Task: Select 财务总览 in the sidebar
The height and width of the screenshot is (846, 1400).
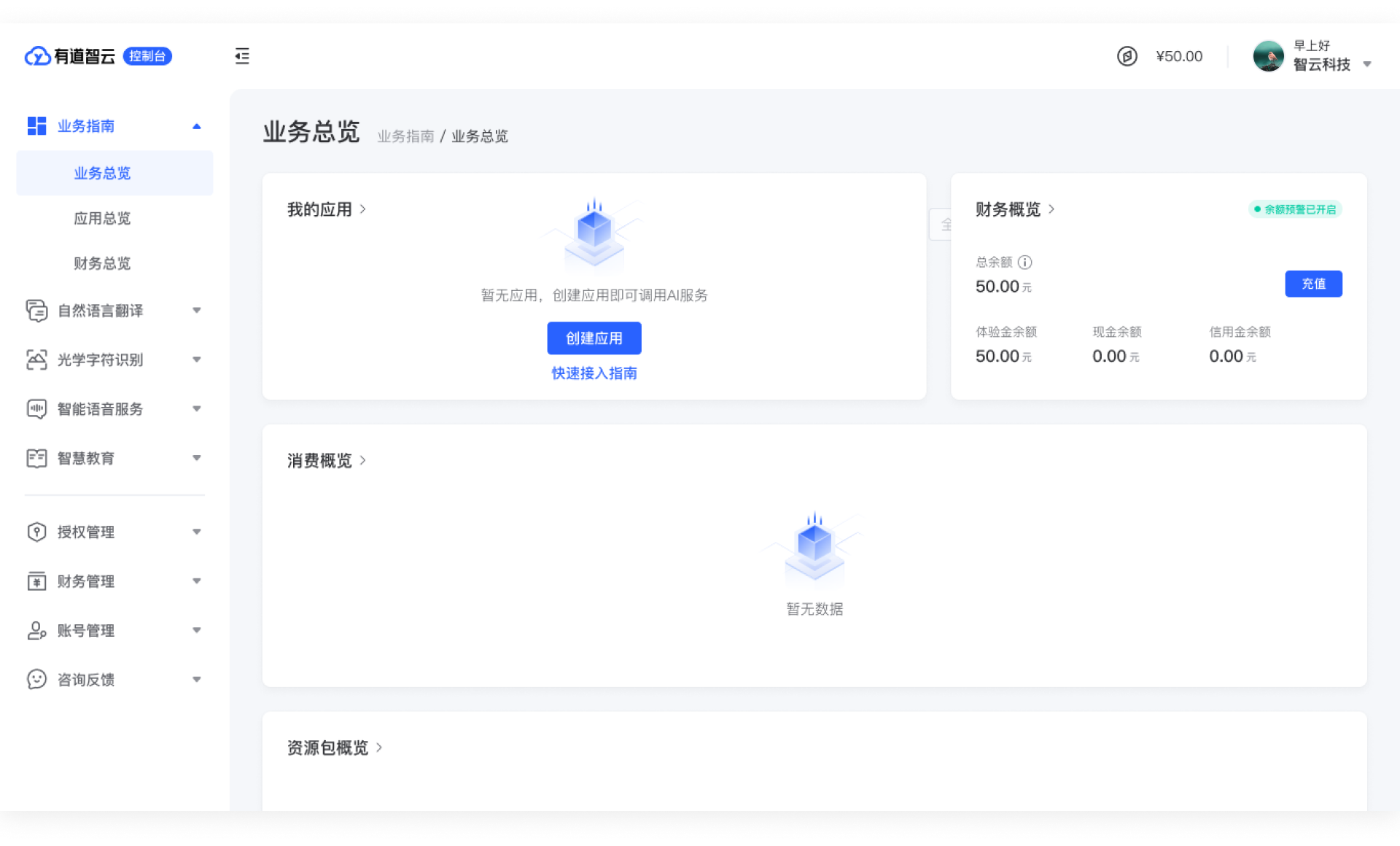Action: pyautogui.click(x=102, y=263)
